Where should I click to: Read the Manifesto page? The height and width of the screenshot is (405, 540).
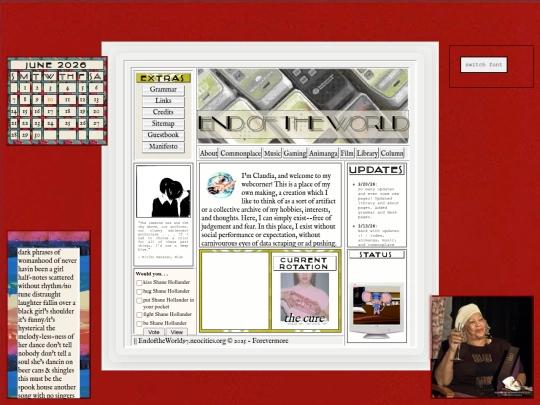[163, 147]
